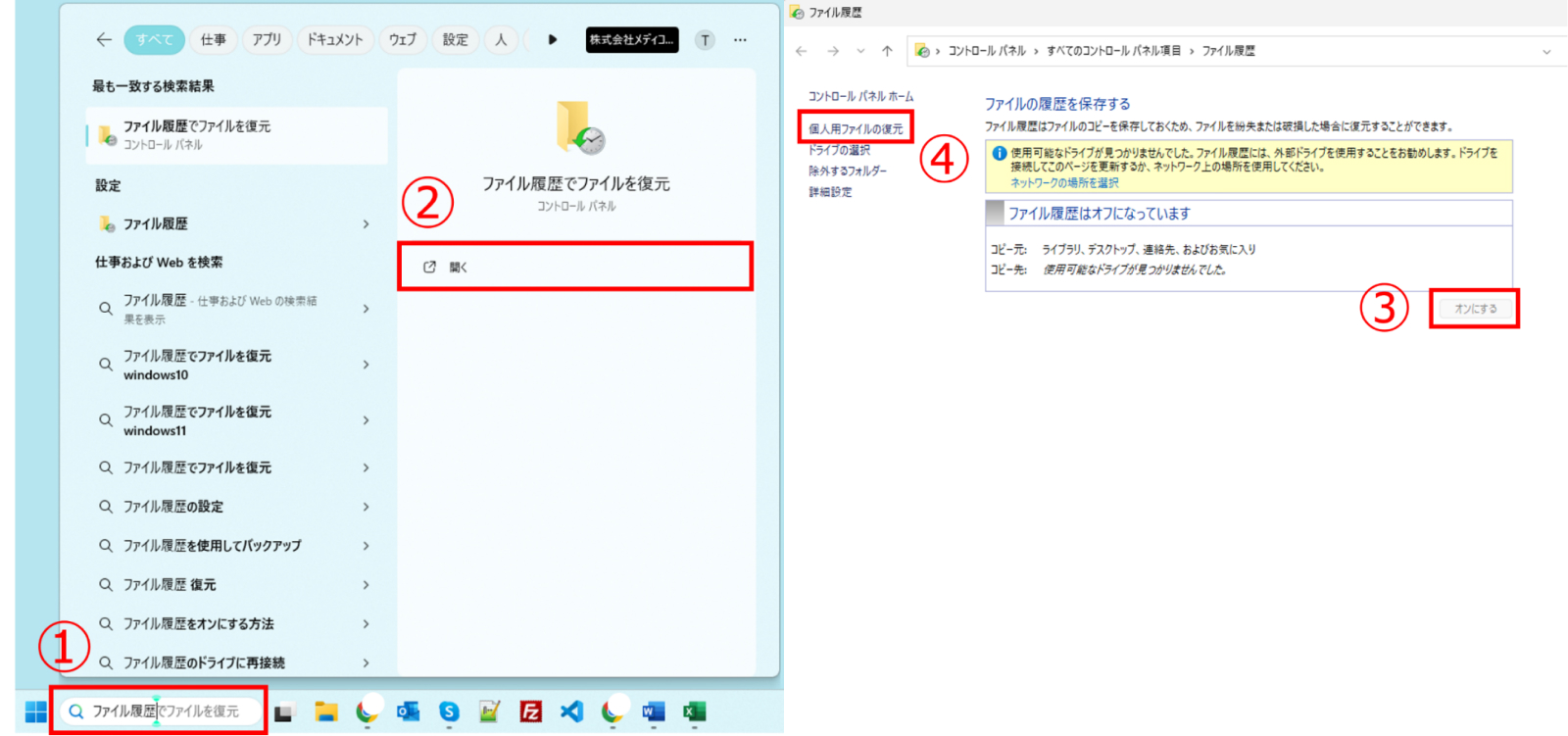Click the folder icon in the address bar
1568x736 pixels.
tap(922, 51)
